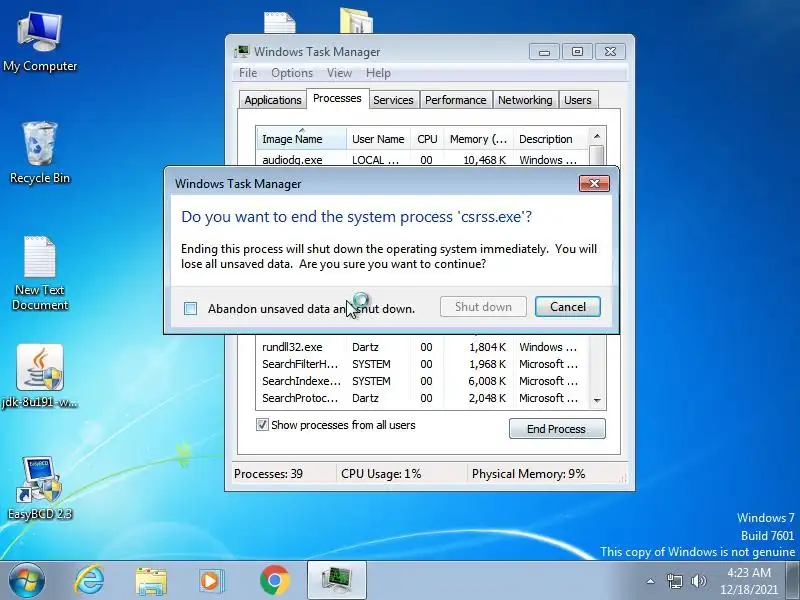The height and width of the screenshot is (600, 800).
Task: Maximize the Windows Task Manager window
Action: click(x=577, y=52)
